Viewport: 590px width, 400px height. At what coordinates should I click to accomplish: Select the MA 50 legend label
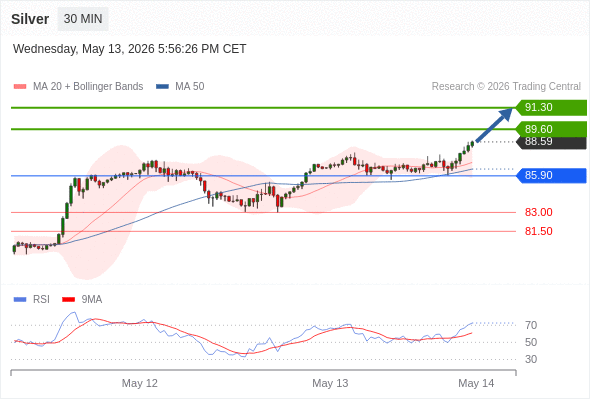click(190, 87)
